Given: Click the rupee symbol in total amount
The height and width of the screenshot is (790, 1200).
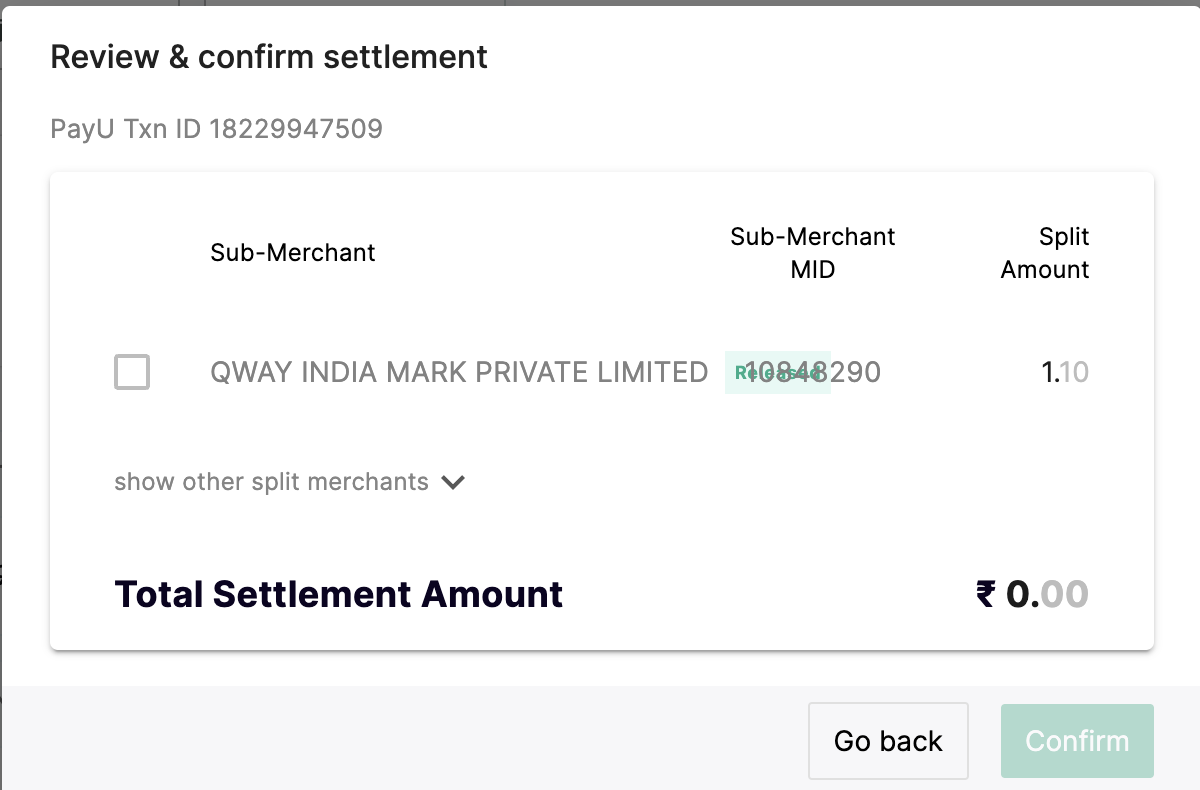Looking at the screenshot, I should pyautogui.click(x=986, y=594).
